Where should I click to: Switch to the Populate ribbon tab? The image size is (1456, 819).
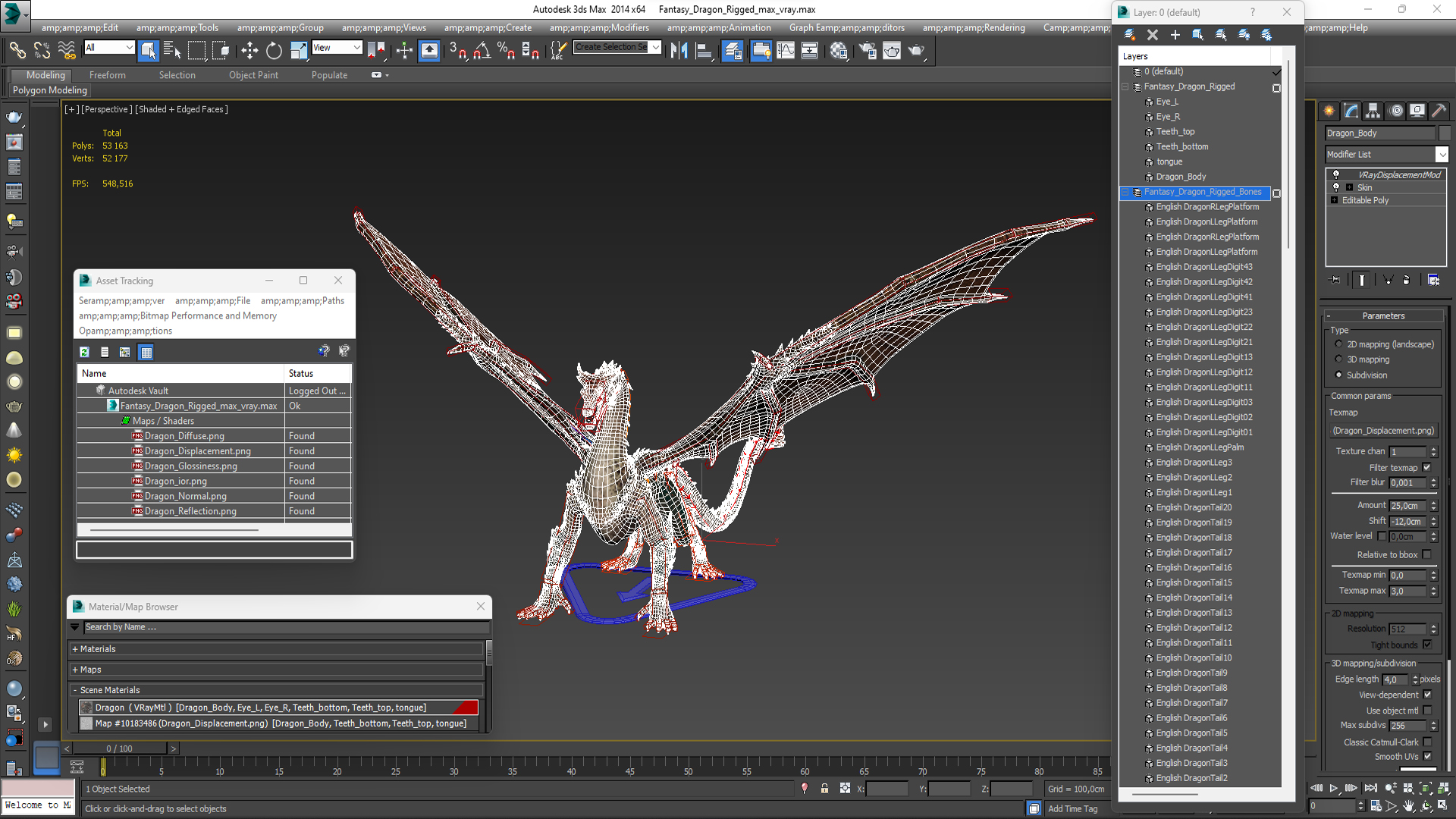(329, 75)
